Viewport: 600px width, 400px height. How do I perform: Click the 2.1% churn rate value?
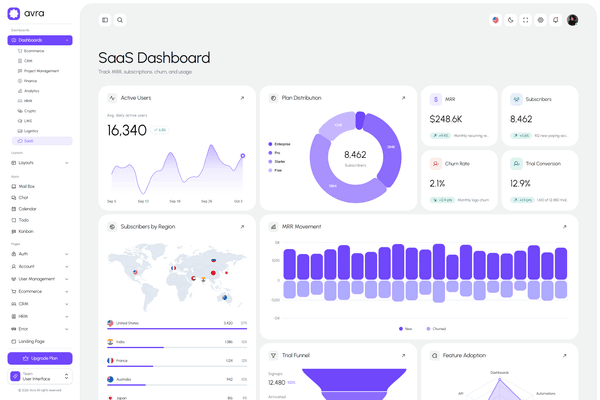coord(437,184)
